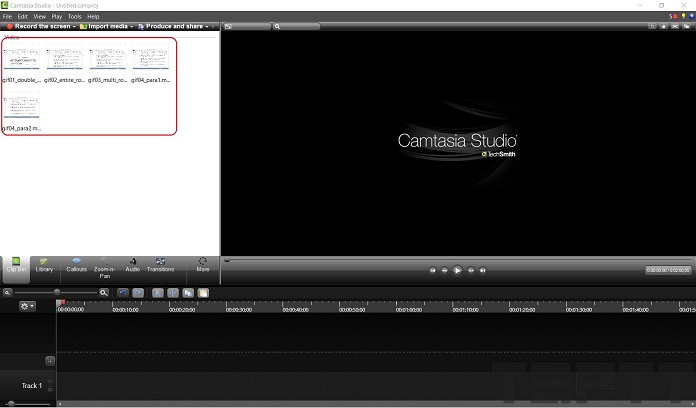Detach the preview window icon
The height and width of the screenshot is (408, 696).
(x=687, y=26)
